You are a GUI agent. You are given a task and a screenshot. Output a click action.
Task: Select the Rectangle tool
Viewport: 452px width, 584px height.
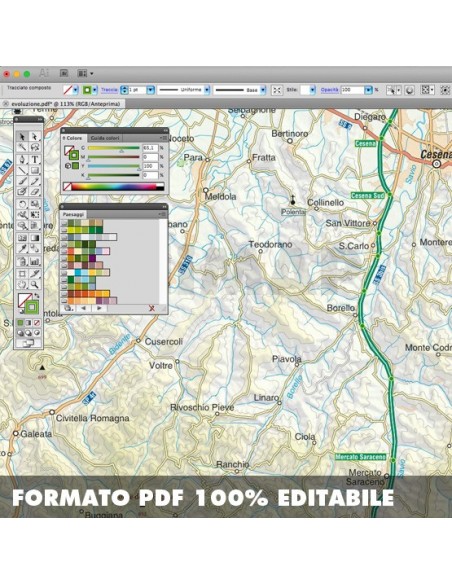pyautogui.click(x=34, y=170)
